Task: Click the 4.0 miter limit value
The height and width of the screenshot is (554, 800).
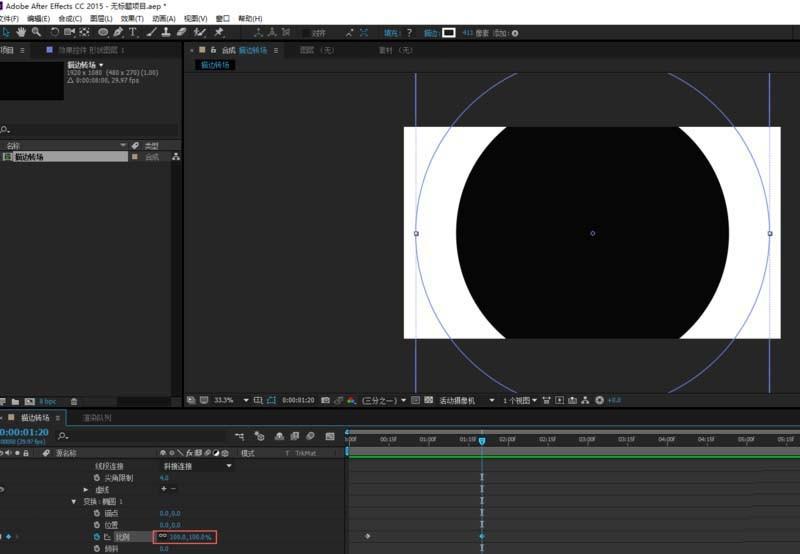Action: (164, 478)
